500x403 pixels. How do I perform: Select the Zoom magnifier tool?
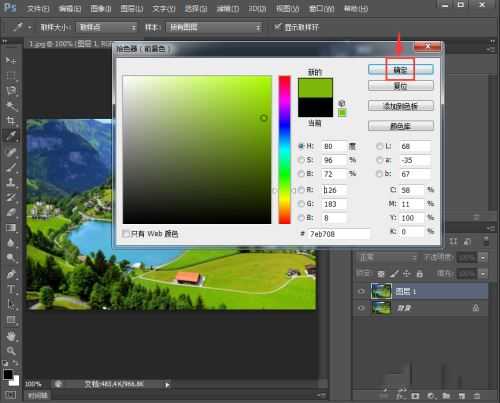(11, 351)
